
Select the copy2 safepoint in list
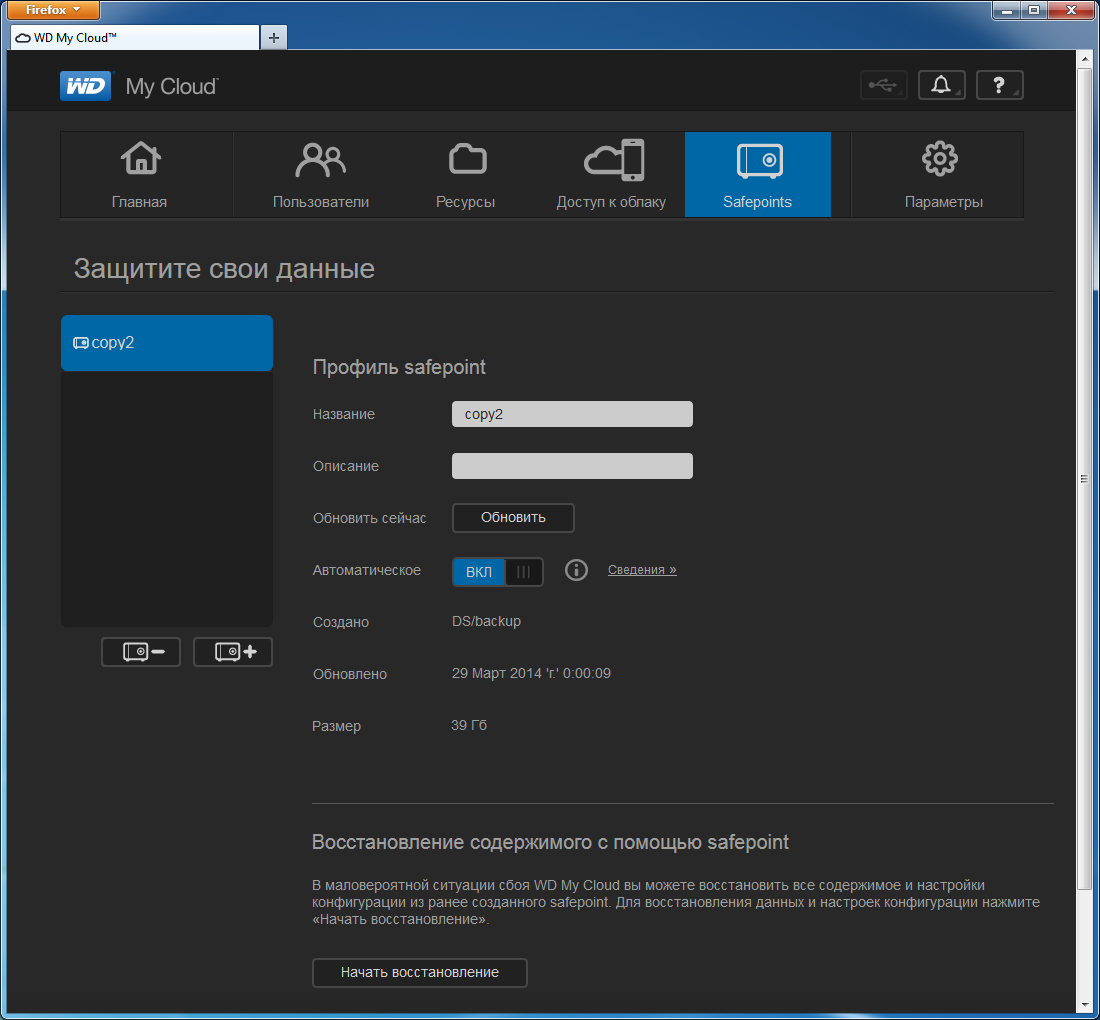pos(167,343)
